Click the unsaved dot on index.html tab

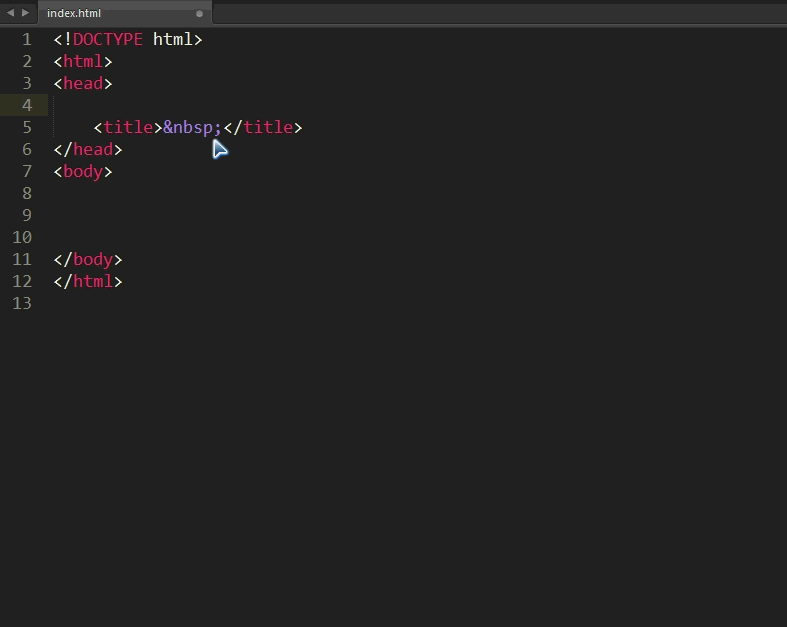tap(199, 14)
